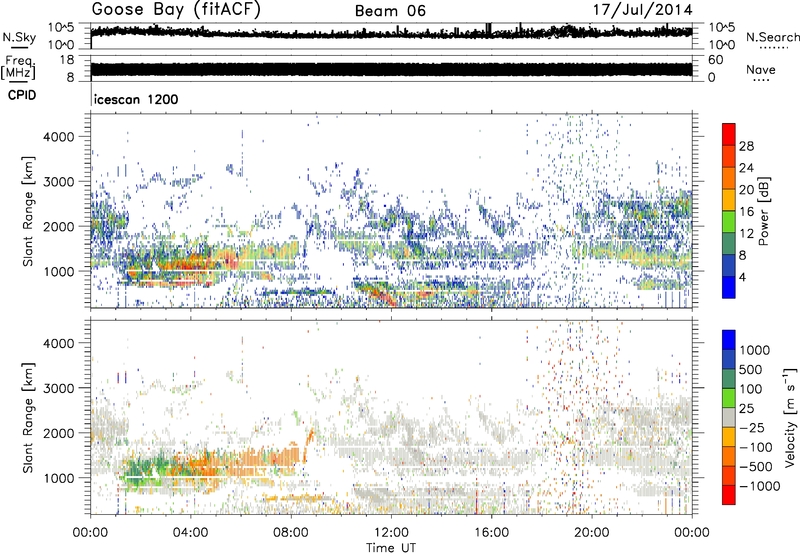The width and height of the screenshot is (800, 554).
Task: Click the date '17/Jul/2014'
Action: (x=642, y=10)
